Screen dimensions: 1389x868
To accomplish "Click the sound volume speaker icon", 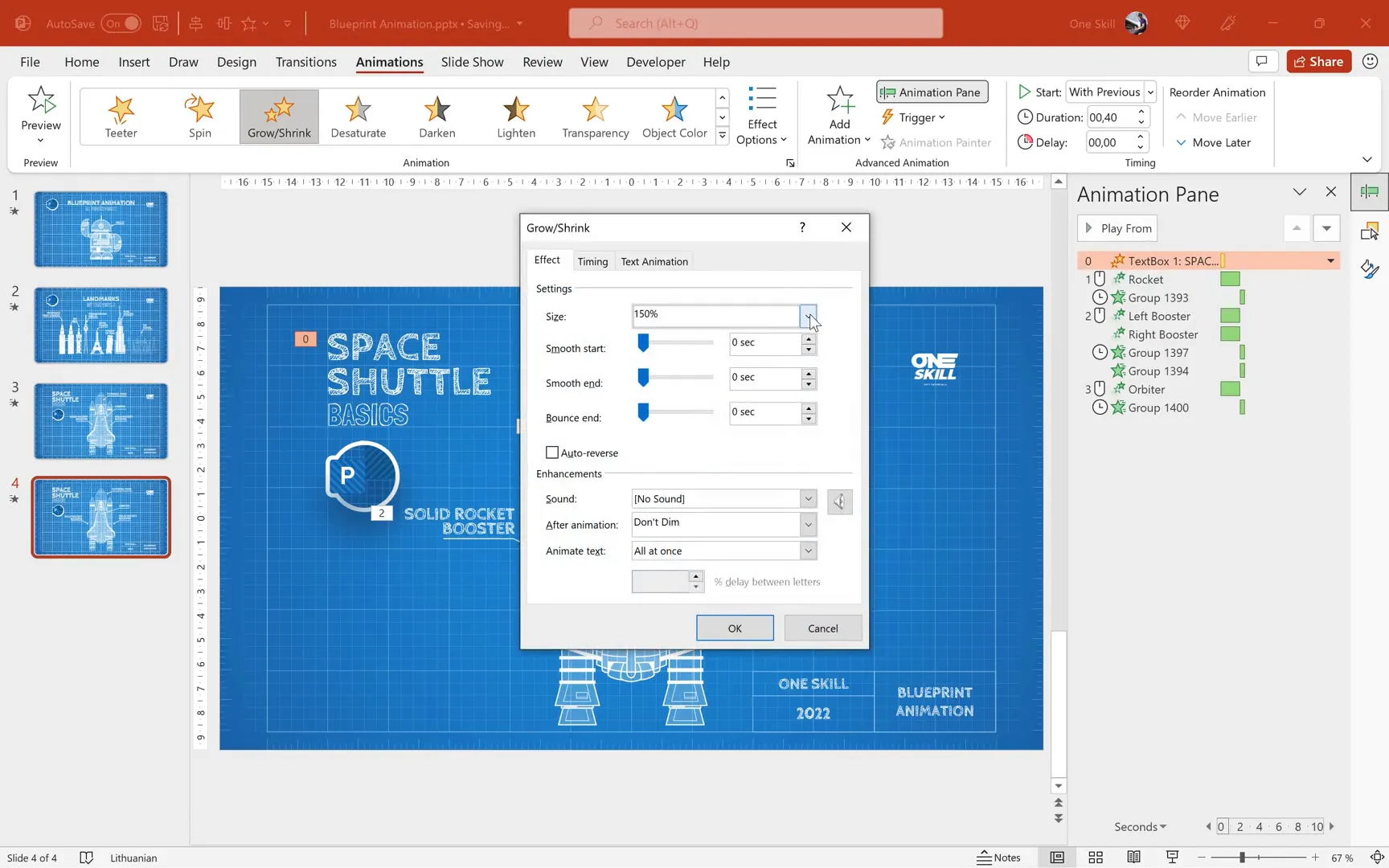I will tap(839, 502).
